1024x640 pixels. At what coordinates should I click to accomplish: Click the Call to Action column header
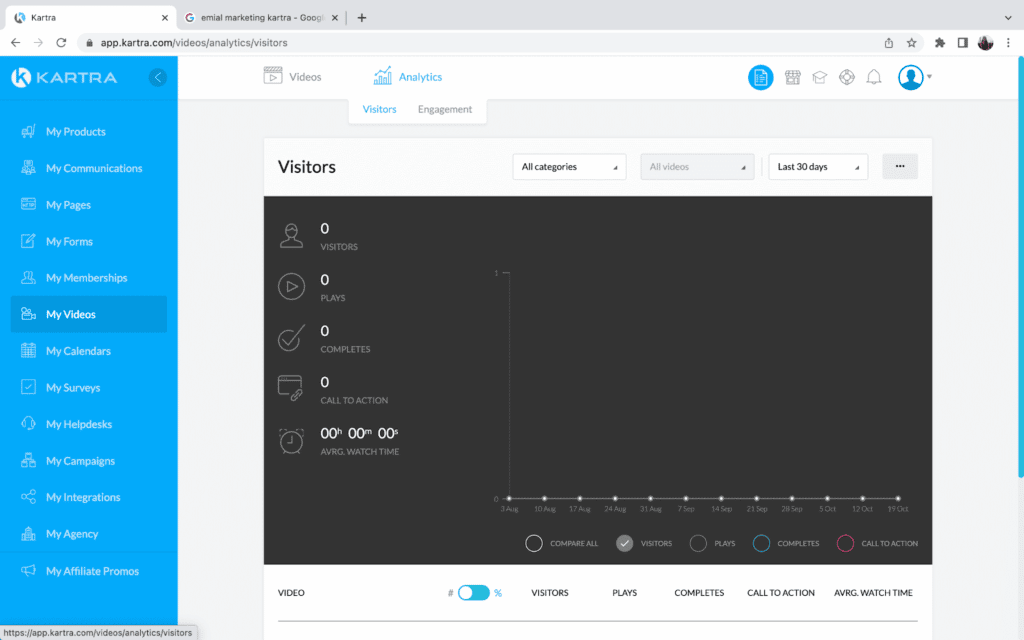781,593
